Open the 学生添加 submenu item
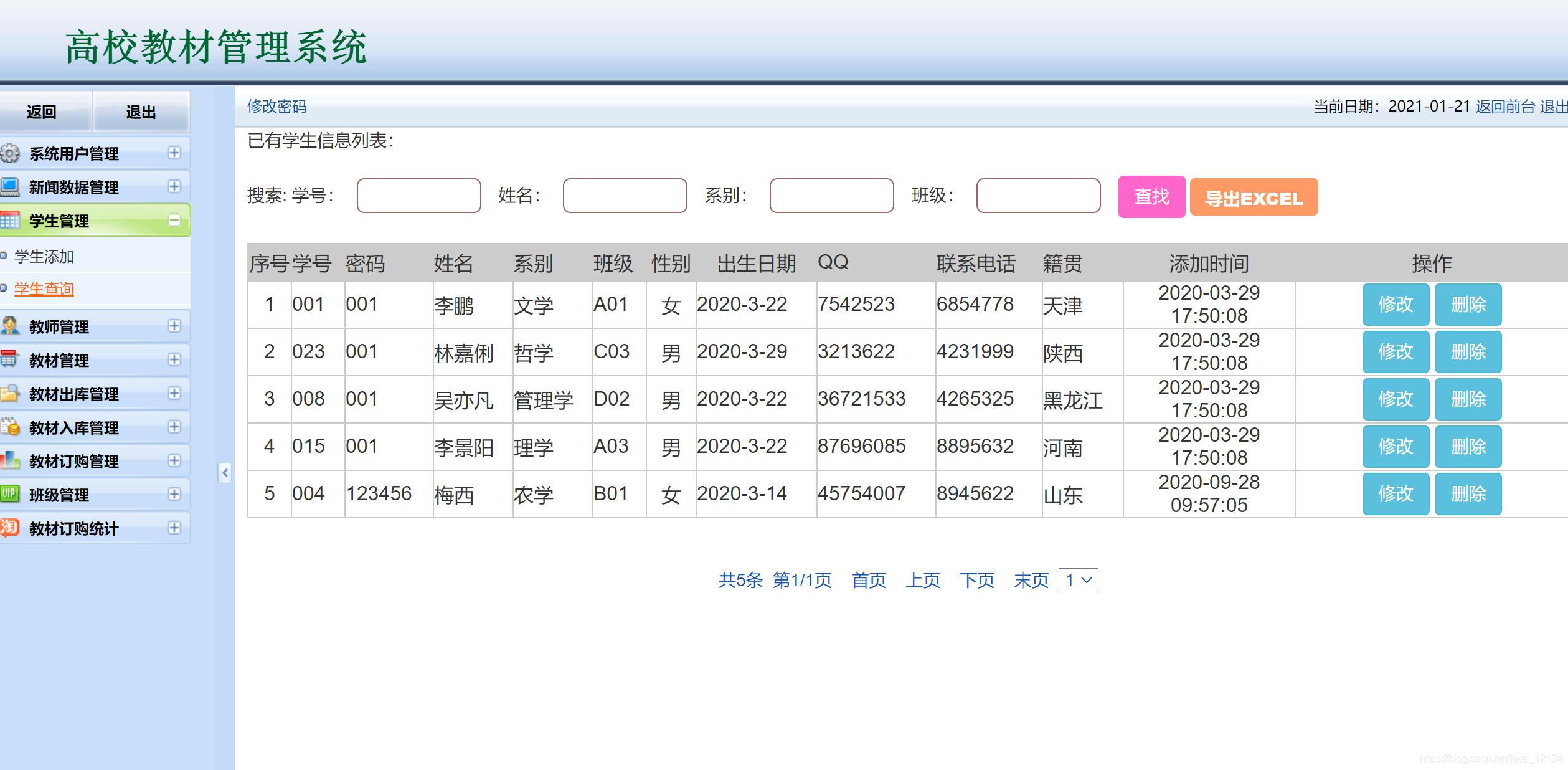 (x=44, y=257)
